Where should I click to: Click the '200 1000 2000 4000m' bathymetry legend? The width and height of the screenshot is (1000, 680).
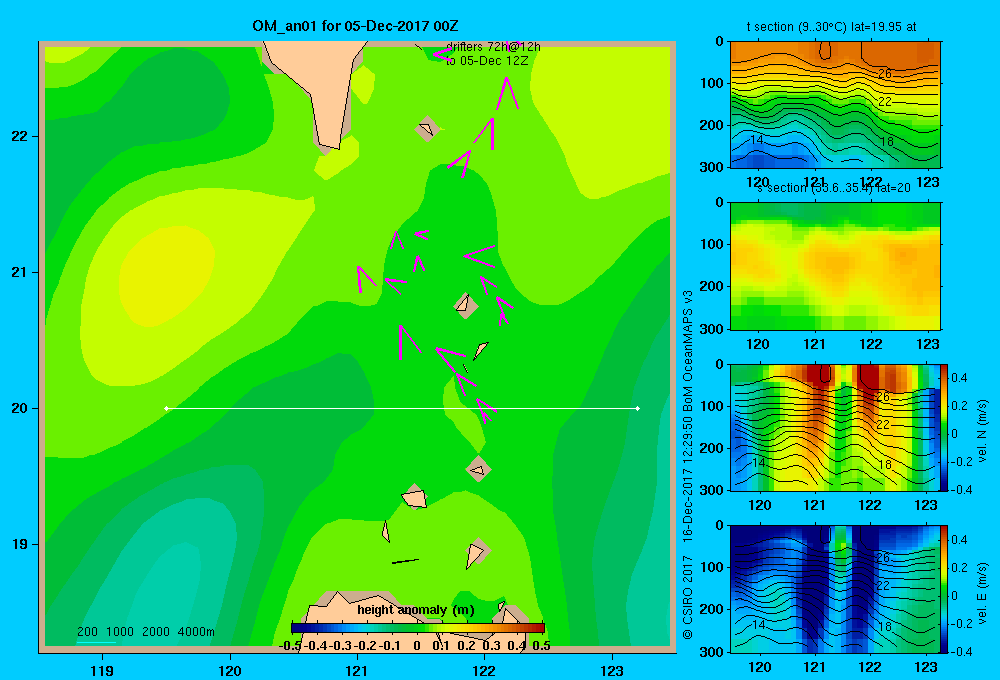coord(145,632)
